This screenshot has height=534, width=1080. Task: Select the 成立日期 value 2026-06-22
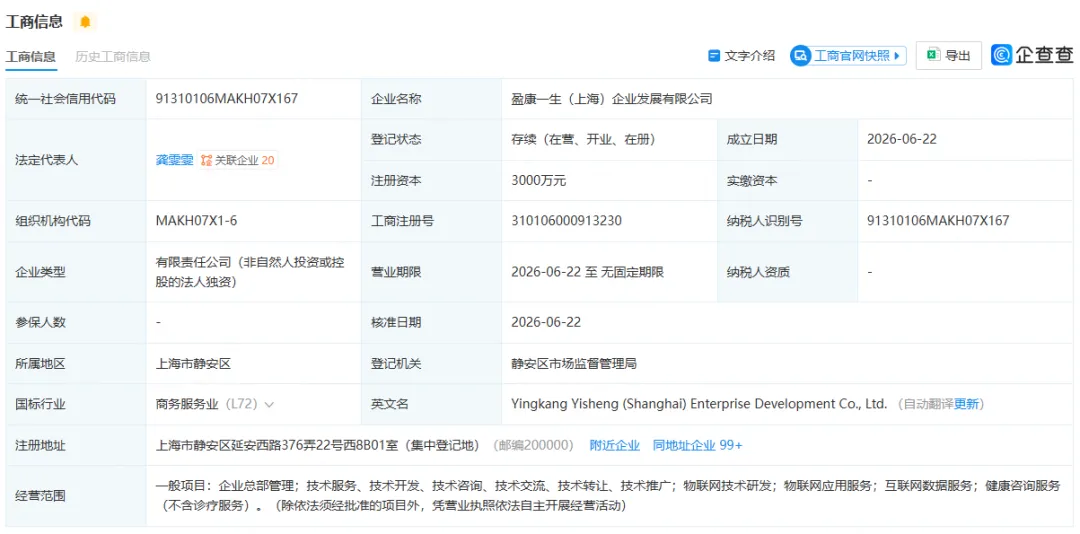tap(902, 139)
